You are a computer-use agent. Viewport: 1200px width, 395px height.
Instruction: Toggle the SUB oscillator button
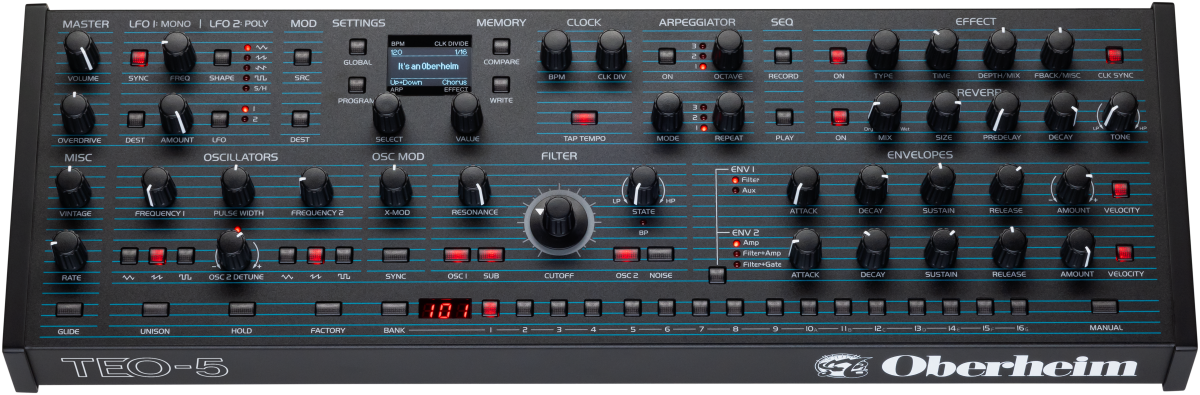pyautogui.click(x=490, y=255)
